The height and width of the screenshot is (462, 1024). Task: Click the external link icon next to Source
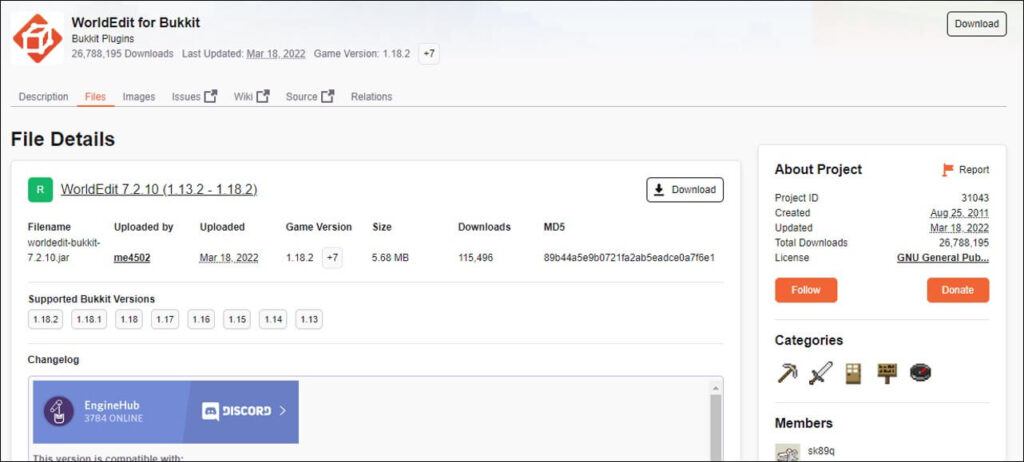click(327, 96)
